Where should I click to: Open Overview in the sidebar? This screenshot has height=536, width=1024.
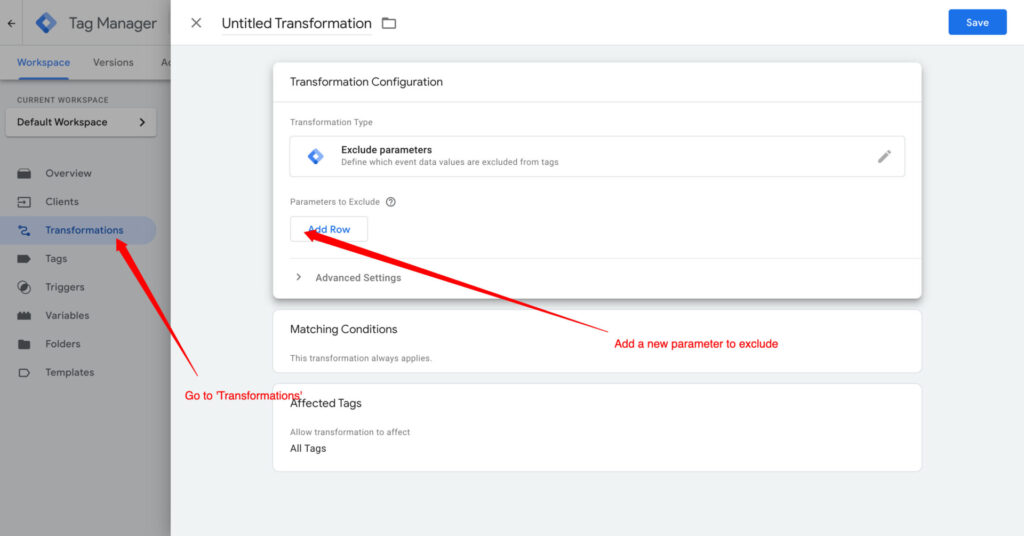click(x=68, y=173)
